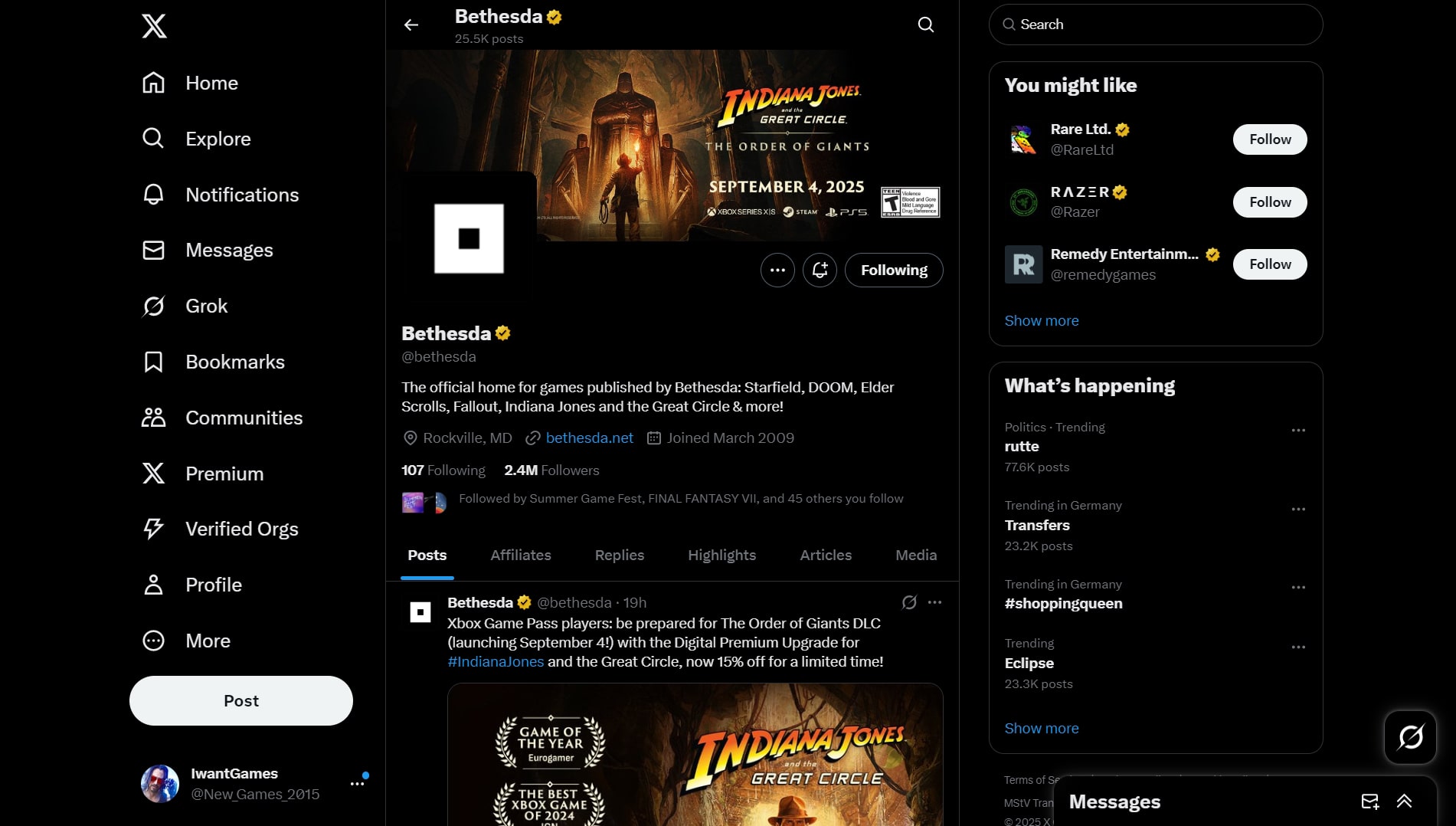Open Verified Orgs page
Image resolution: width=1456 pixels, height=826 pixels.
220,529
